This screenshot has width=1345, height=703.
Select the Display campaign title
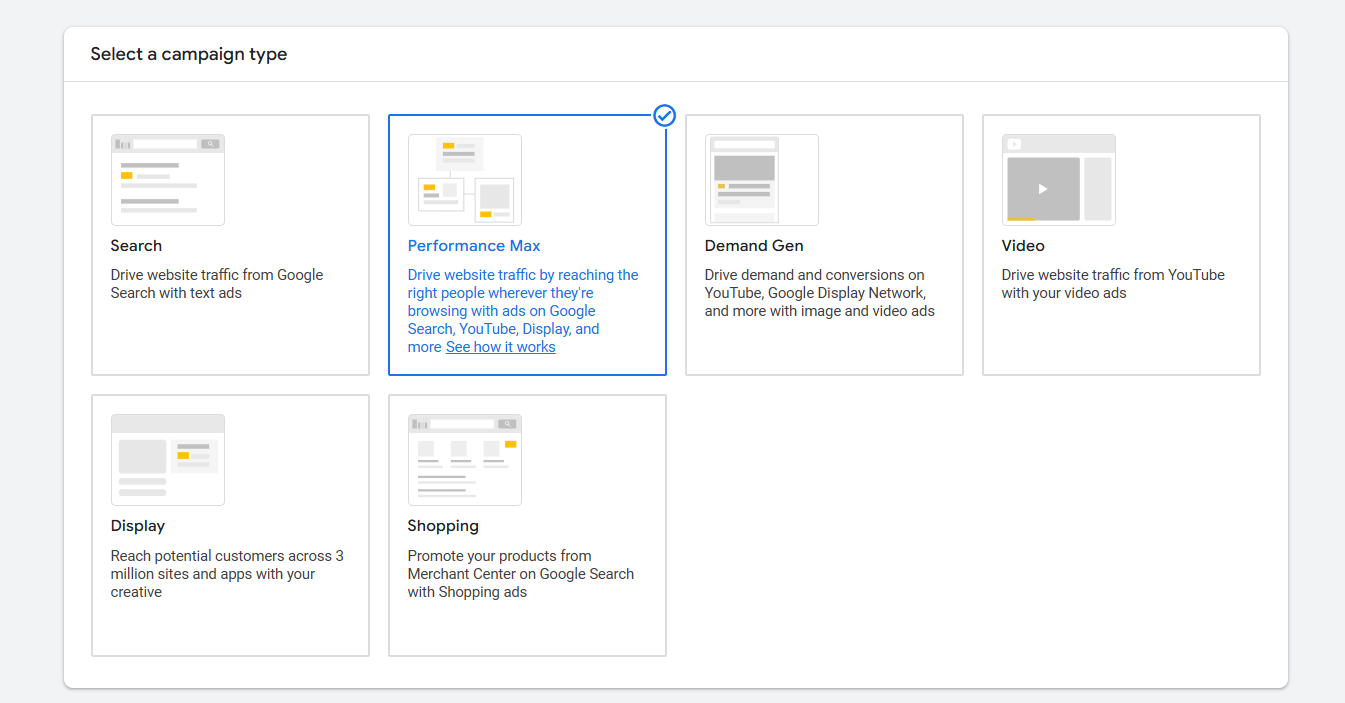click(x=138, y=526)
